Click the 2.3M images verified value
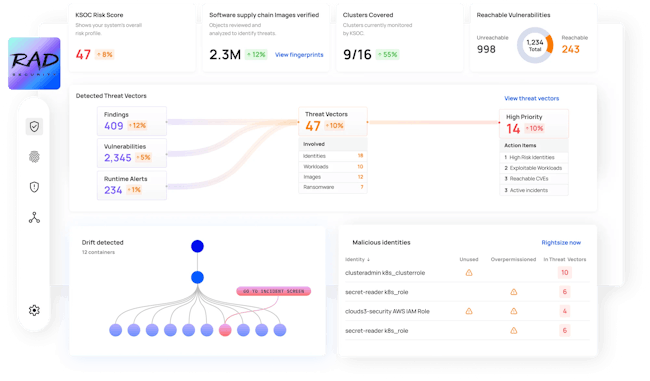Screen dimensions: 650x381 225,55
